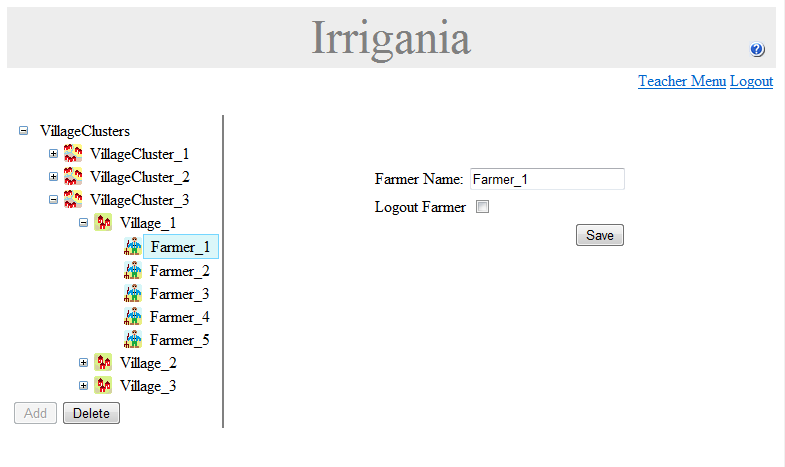Click the blue help question mark icon
The width and height of the screenshot is (785, 467).
(x=757, y=50)
